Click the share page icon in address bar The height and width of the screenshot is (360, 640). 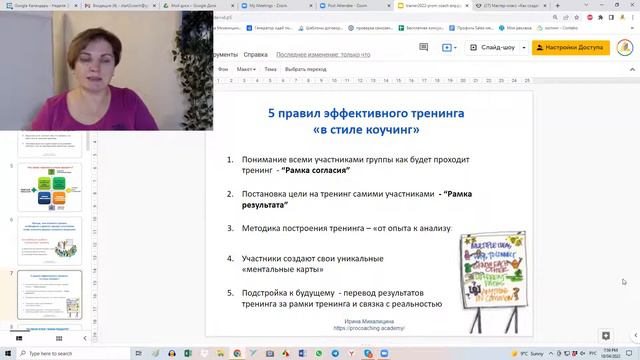(x=566, y=18)
